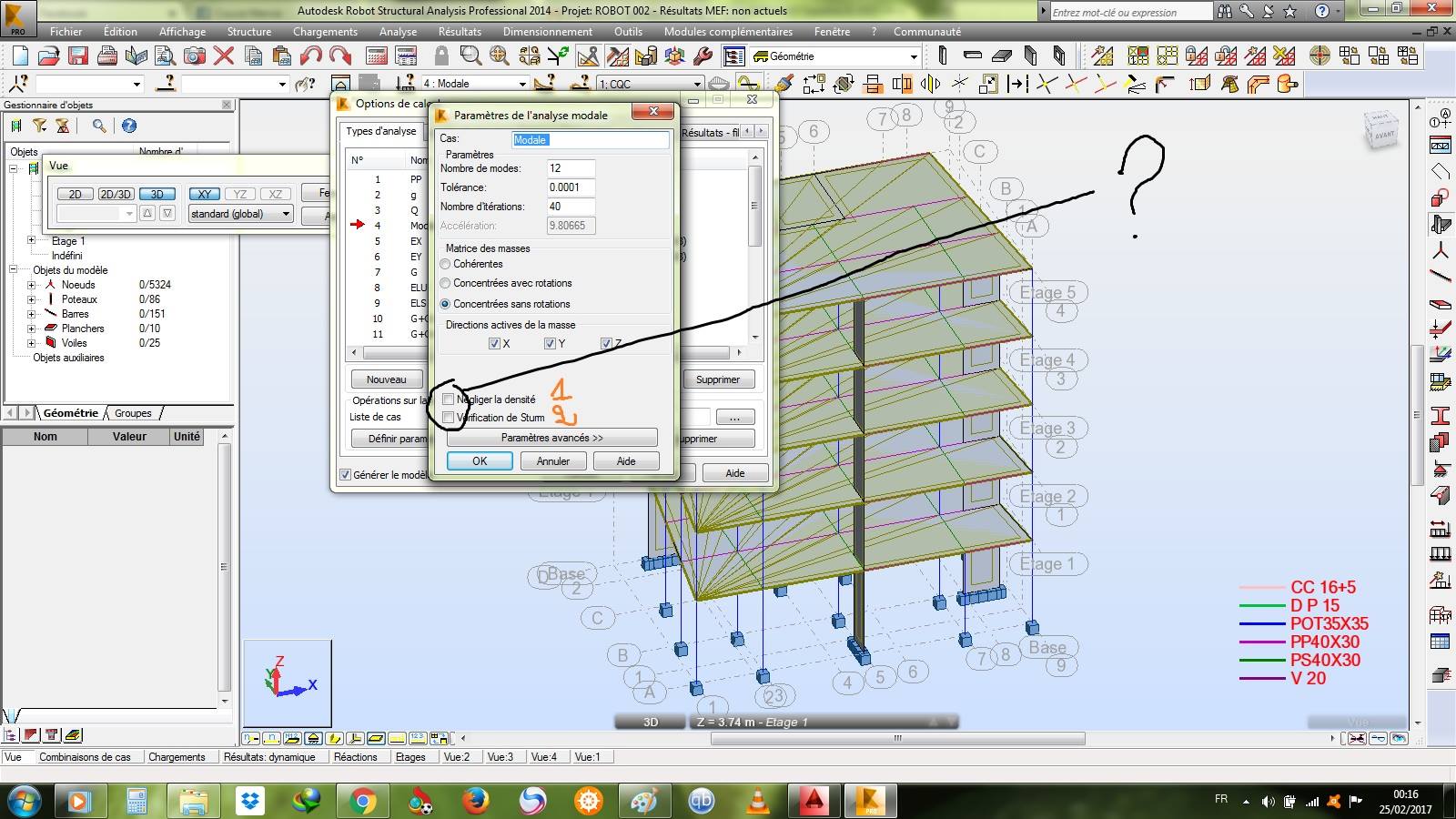The image size is (1456, 819).
Task: Switch to Résultats: dynamique bottom tab
Action: pyautogui.click(x=269, y=757)
